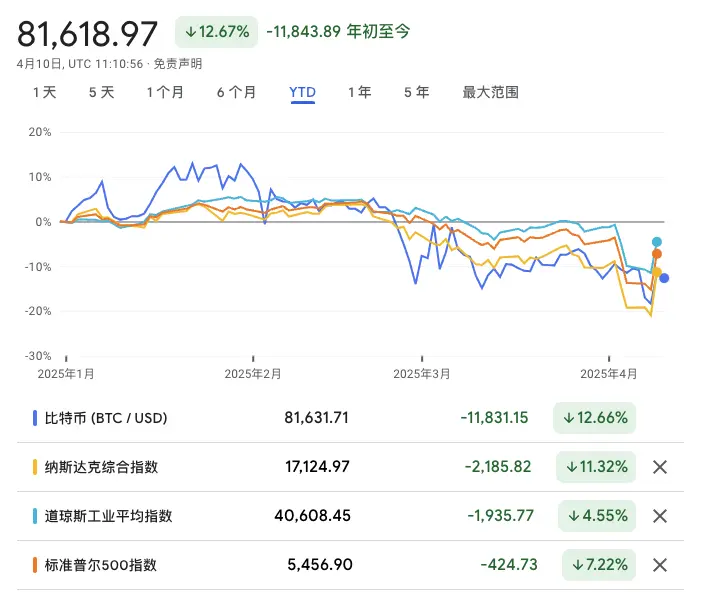Remove 纳斯达克综合指数 comparison with its X
The width and height of the screenshot is (702, 597).
660,467
